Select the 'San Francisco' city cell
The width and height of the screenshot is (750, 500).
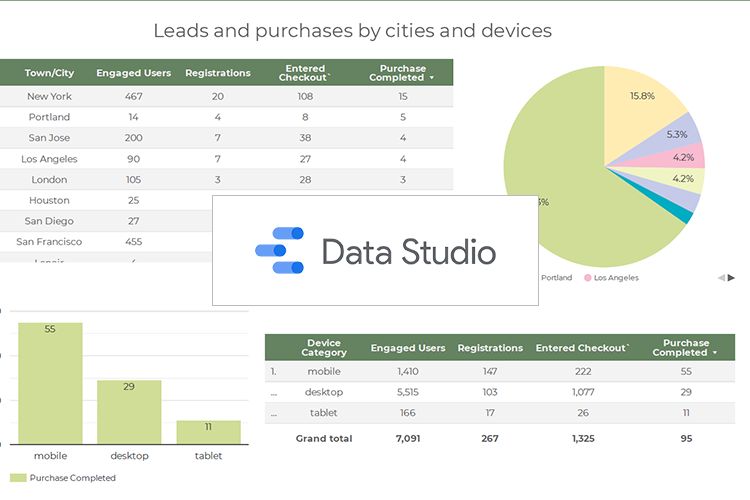(49, 242)
